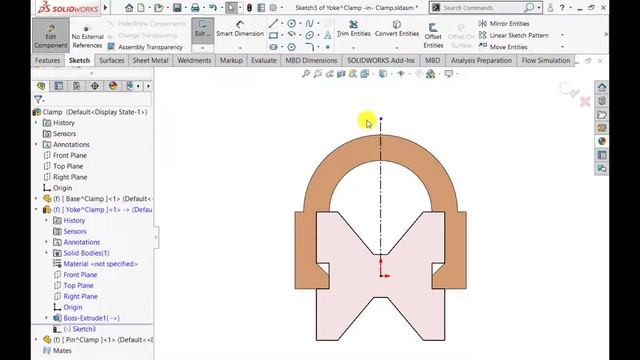Expand the Pin^Clamp component node
The width and height of the screenshot is (640, 360).
click(36, 340)
